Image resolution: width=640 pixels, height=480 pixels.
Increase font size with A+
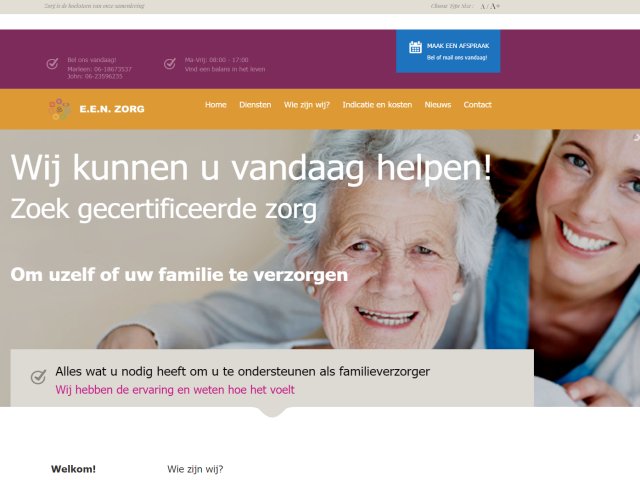click(495, 6)
